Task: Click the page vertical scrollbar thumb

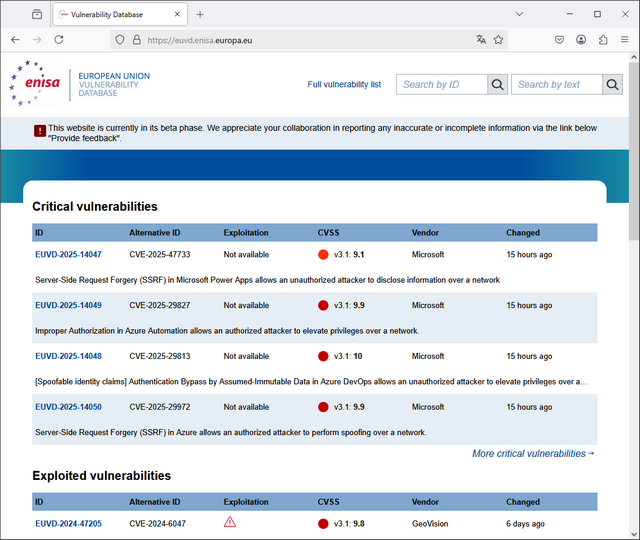Action: click(x=633, y=151)
